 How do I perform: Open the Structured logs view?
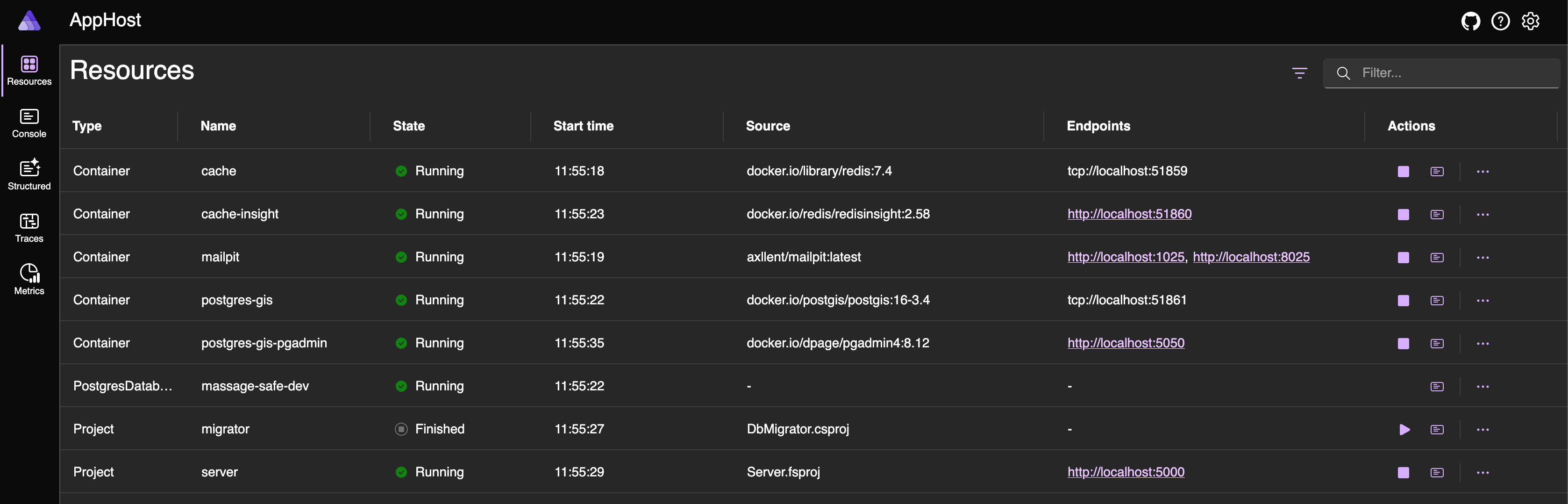coord(29,175)
